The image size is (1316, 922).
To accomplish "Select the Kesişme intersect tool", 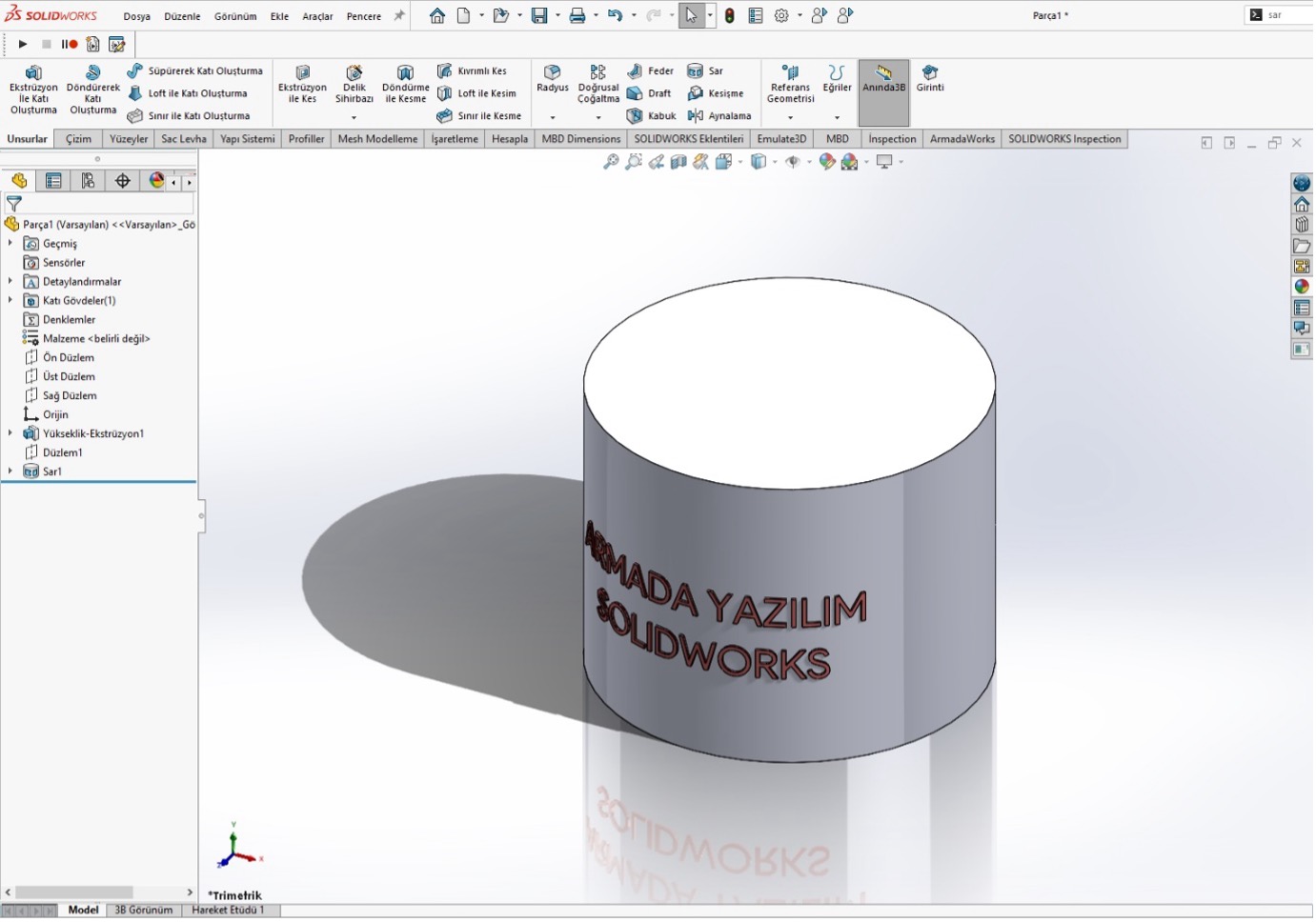I will 716,93.
